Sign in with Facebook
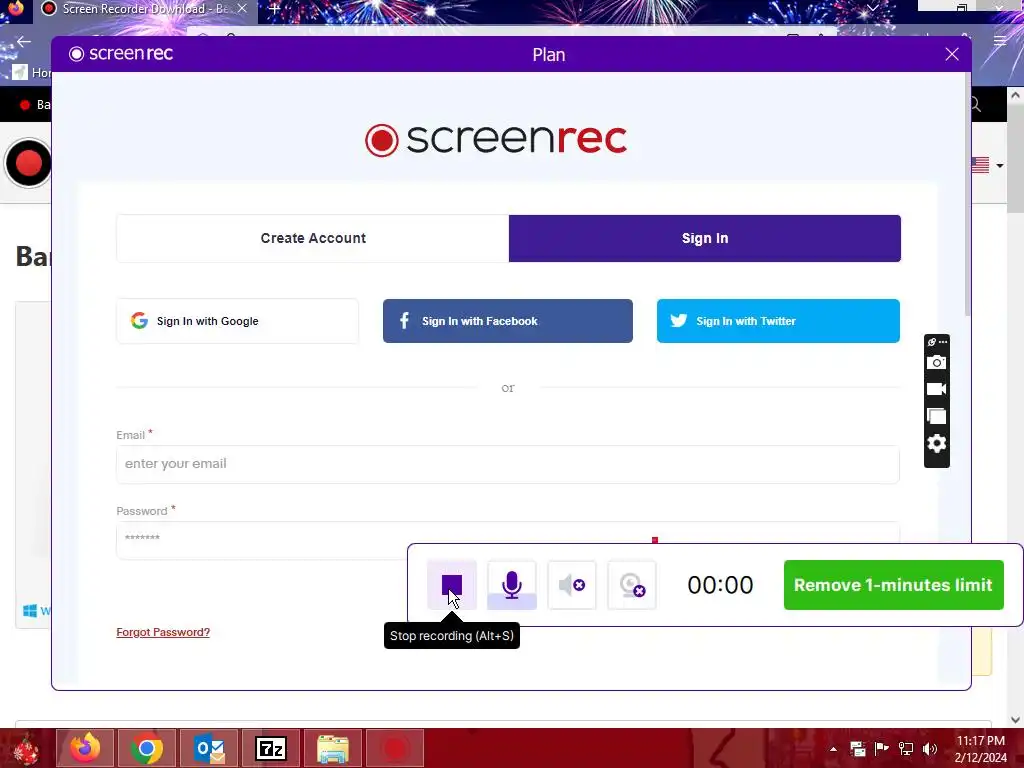 pyautogui.click(x=507, y=321)
